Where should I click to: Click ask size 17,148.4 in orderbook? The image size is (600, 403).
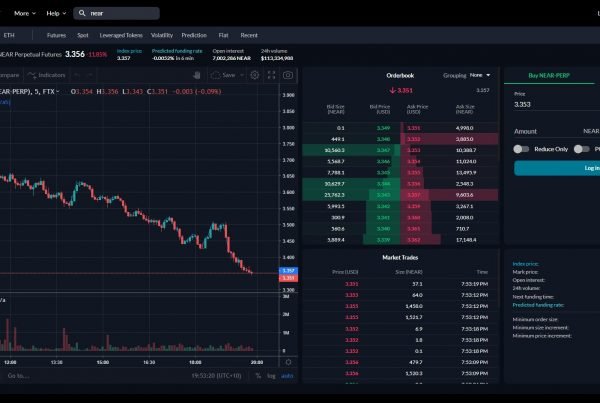[x=466, y=240]
